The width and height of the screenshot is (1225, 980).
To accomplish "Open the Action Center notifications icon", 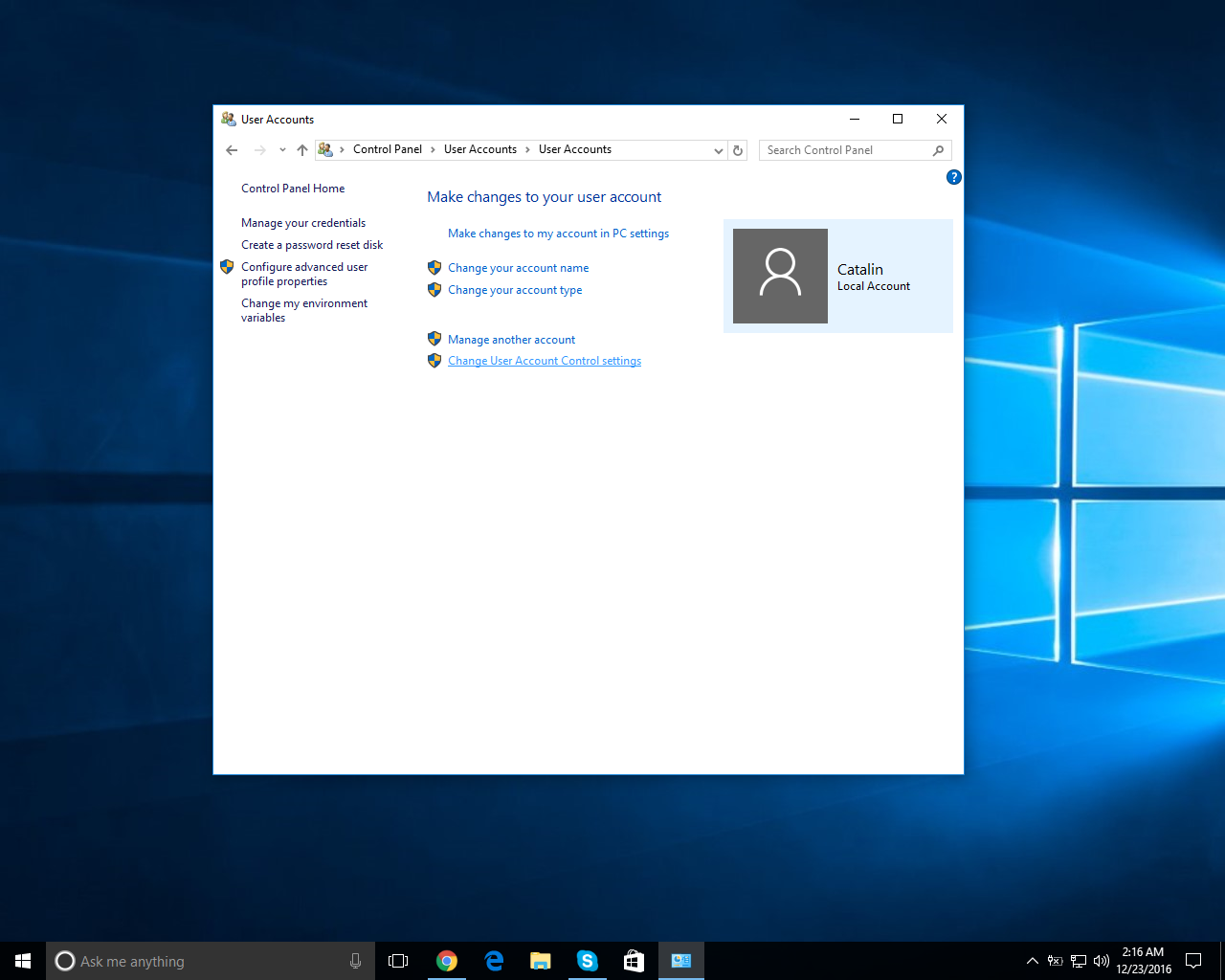I will (x=1193, y=961).
